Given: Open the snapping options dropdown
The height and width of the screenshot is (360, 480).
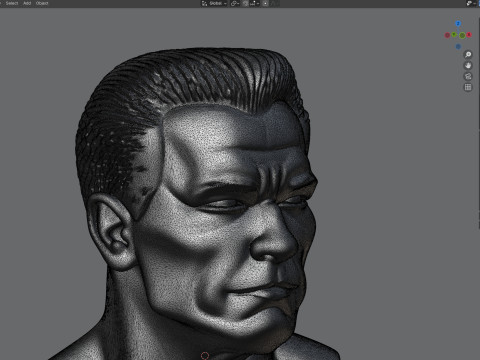Looking at the screenshot, I should pos(254,3).
